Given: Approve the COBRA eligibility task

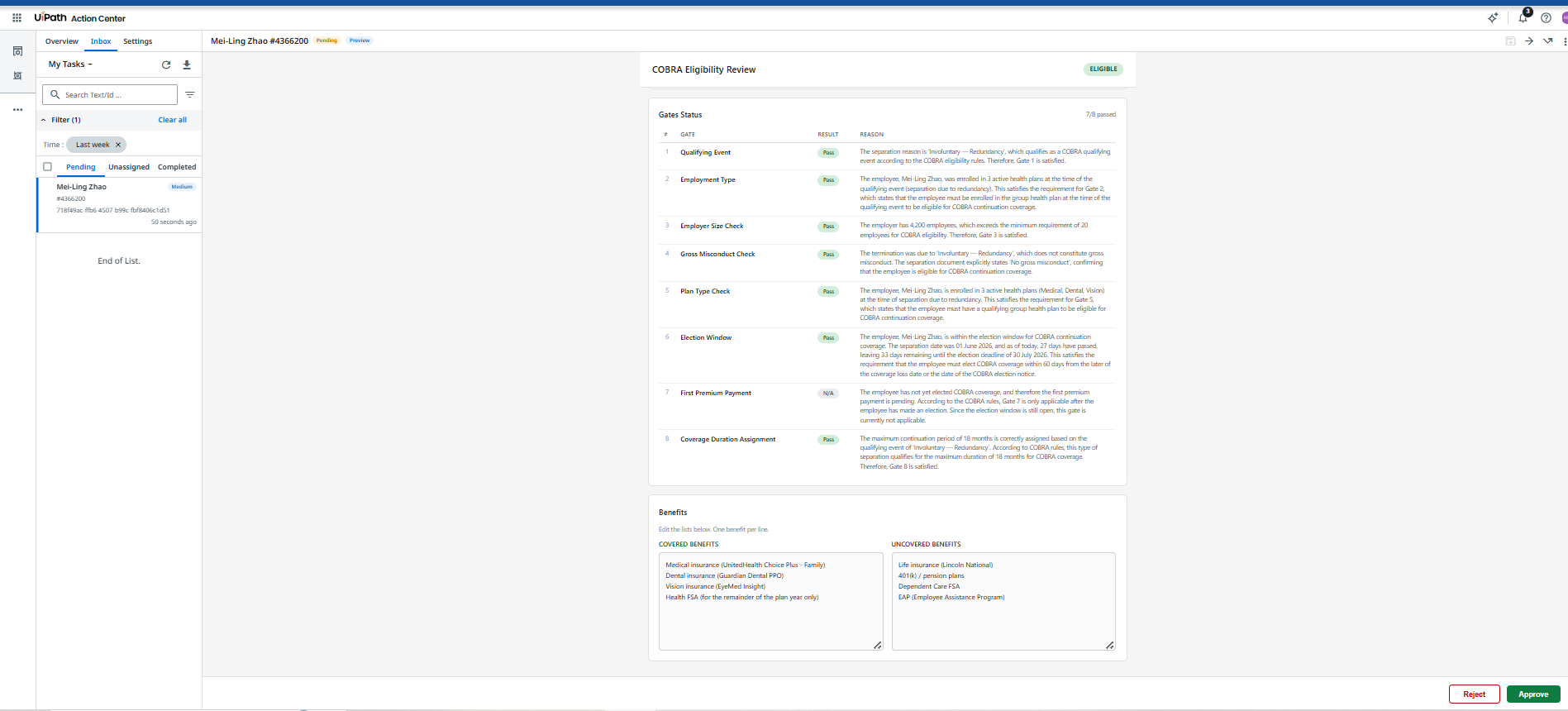Looking at the screenshot, I should click(1533, 694).
